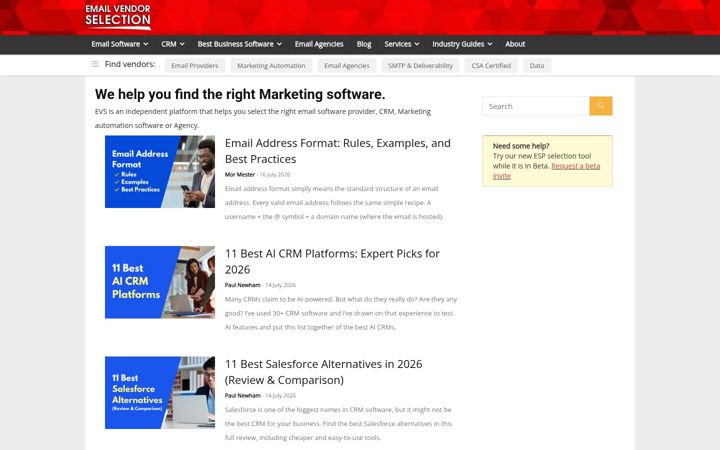Image resolution: width=720 pixels, height=450 pixels.
Task: Click inside the Search input field
Action: click(536, 106)
